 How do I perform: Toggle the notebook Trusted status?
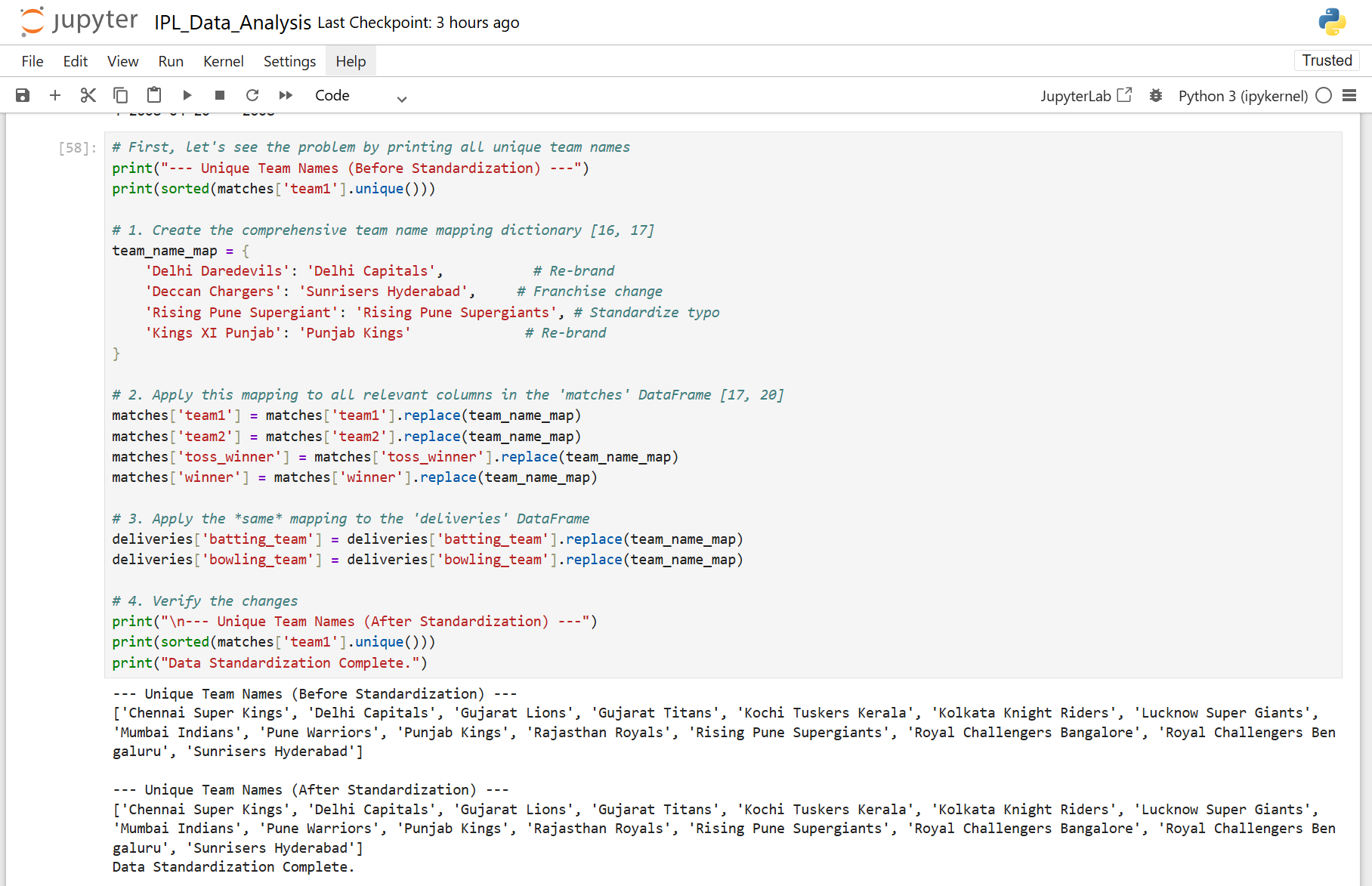(1327, 60)
